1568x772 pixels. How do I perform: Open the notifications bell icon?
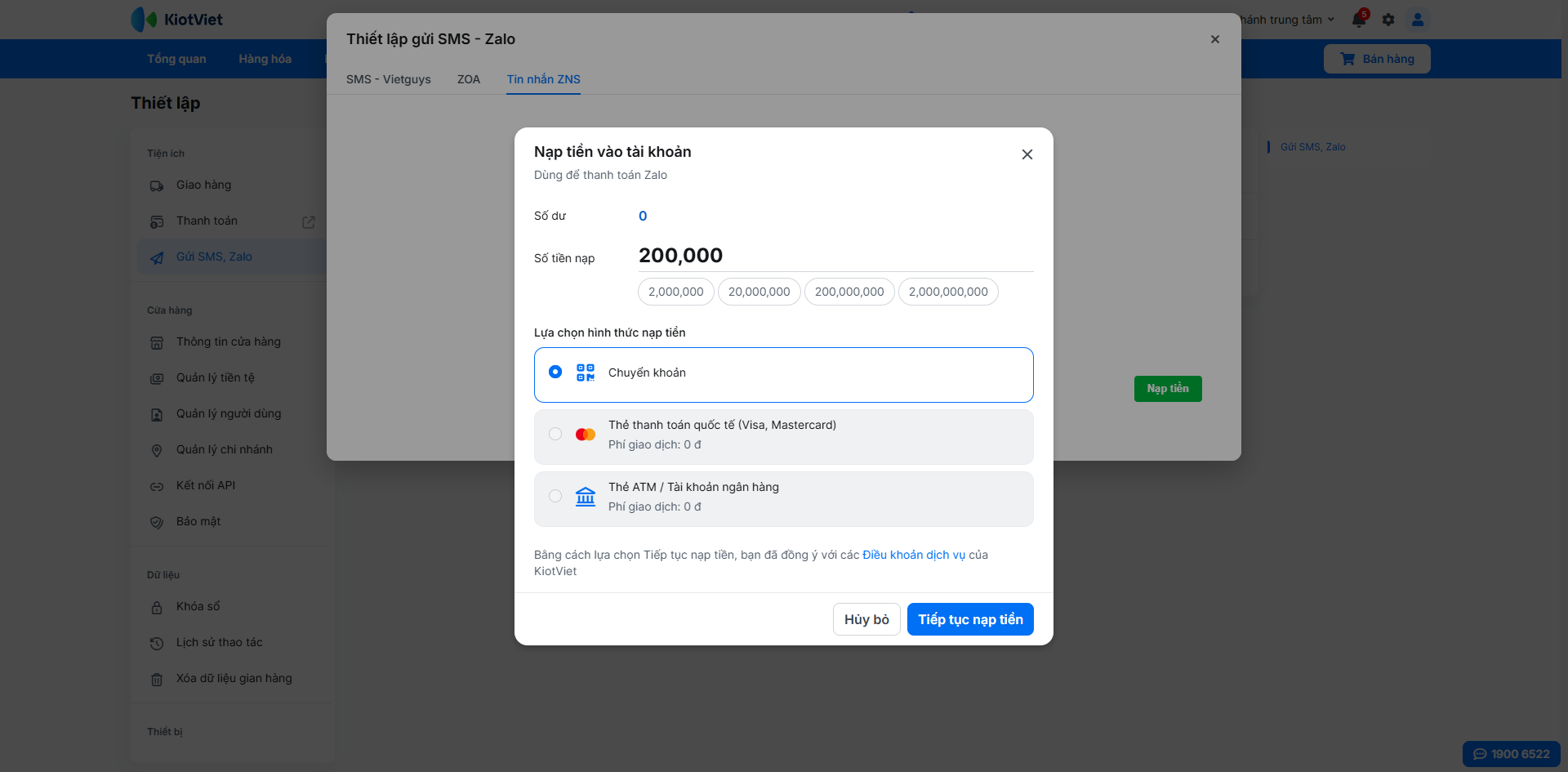pos(1359,20)
